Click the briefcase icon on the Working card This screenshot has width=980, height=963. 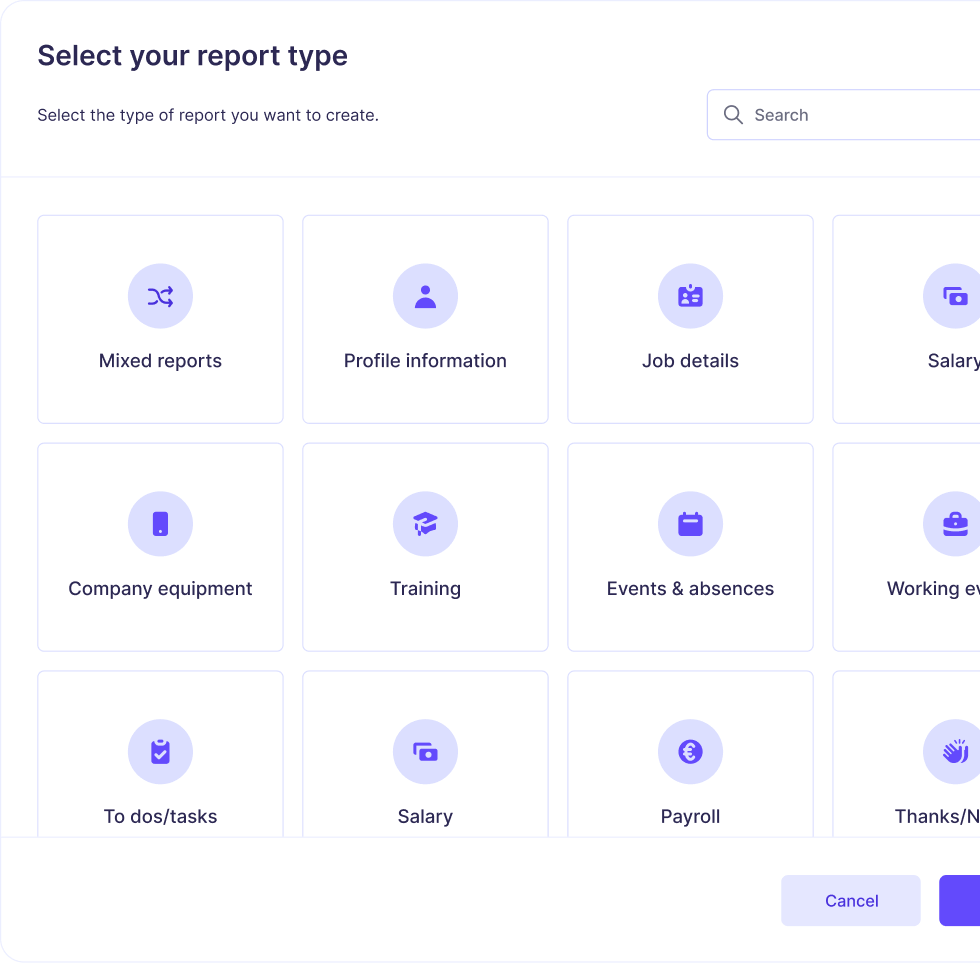954,524
